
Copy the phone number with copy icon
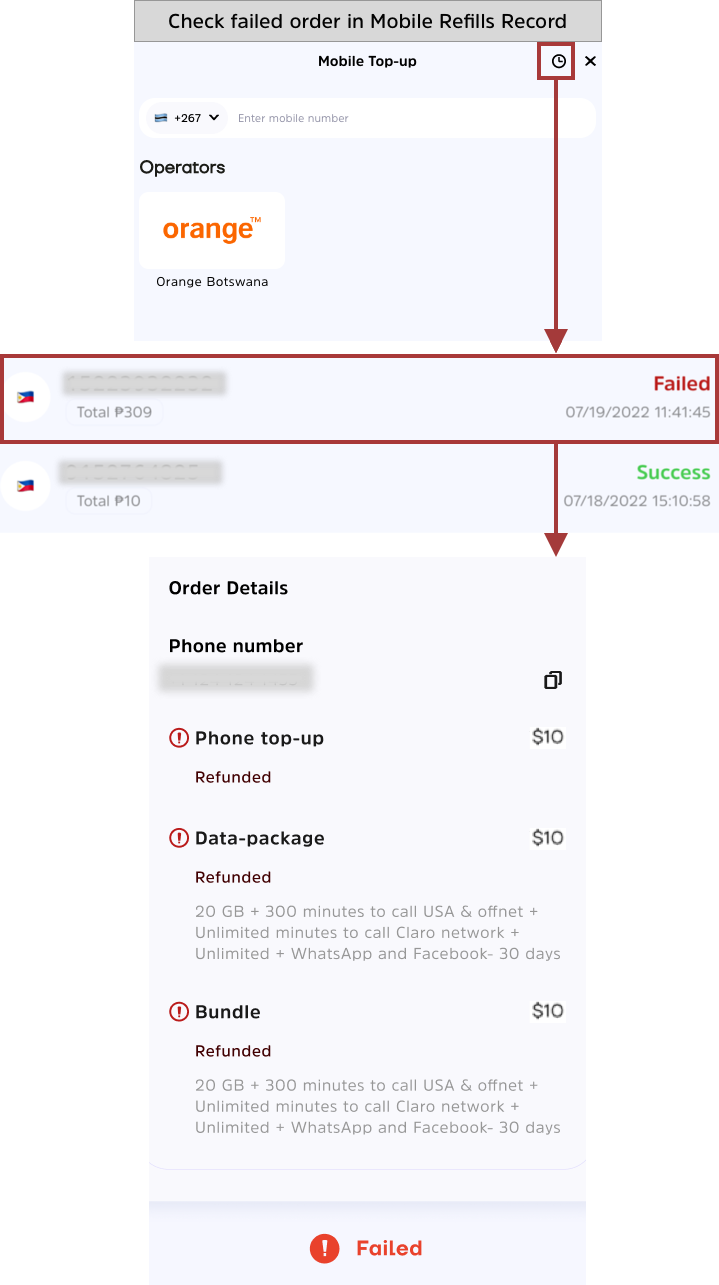pos(552,680)
